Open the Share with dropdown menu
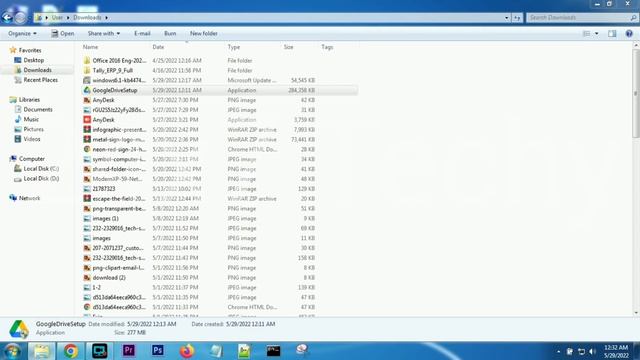Image resolution: width=640 pixels, height=360 pixels. click(x=104, y=33)
